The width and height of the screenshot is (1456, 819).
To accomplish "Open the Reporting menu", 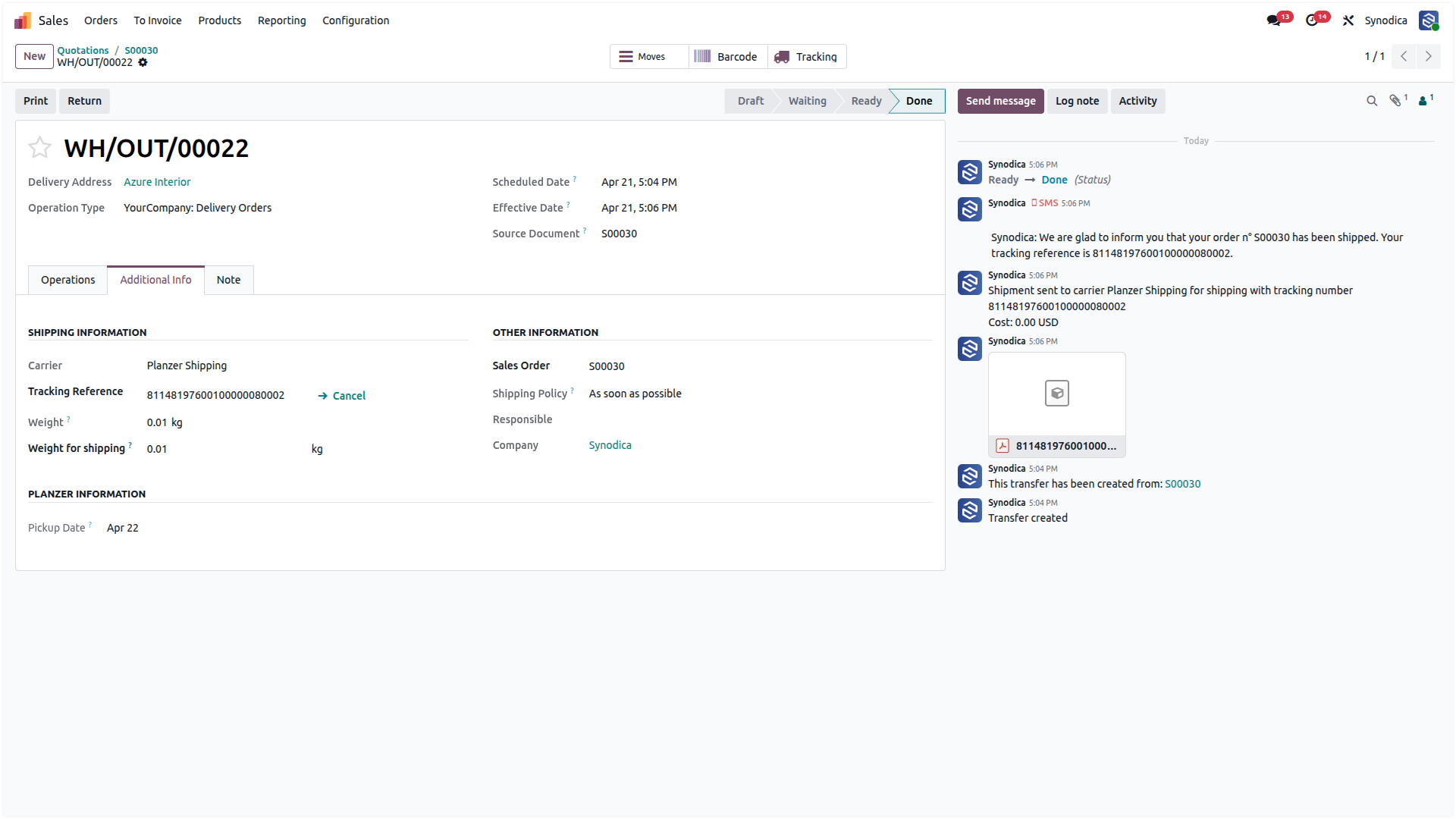I will click(x=282, y=20).
